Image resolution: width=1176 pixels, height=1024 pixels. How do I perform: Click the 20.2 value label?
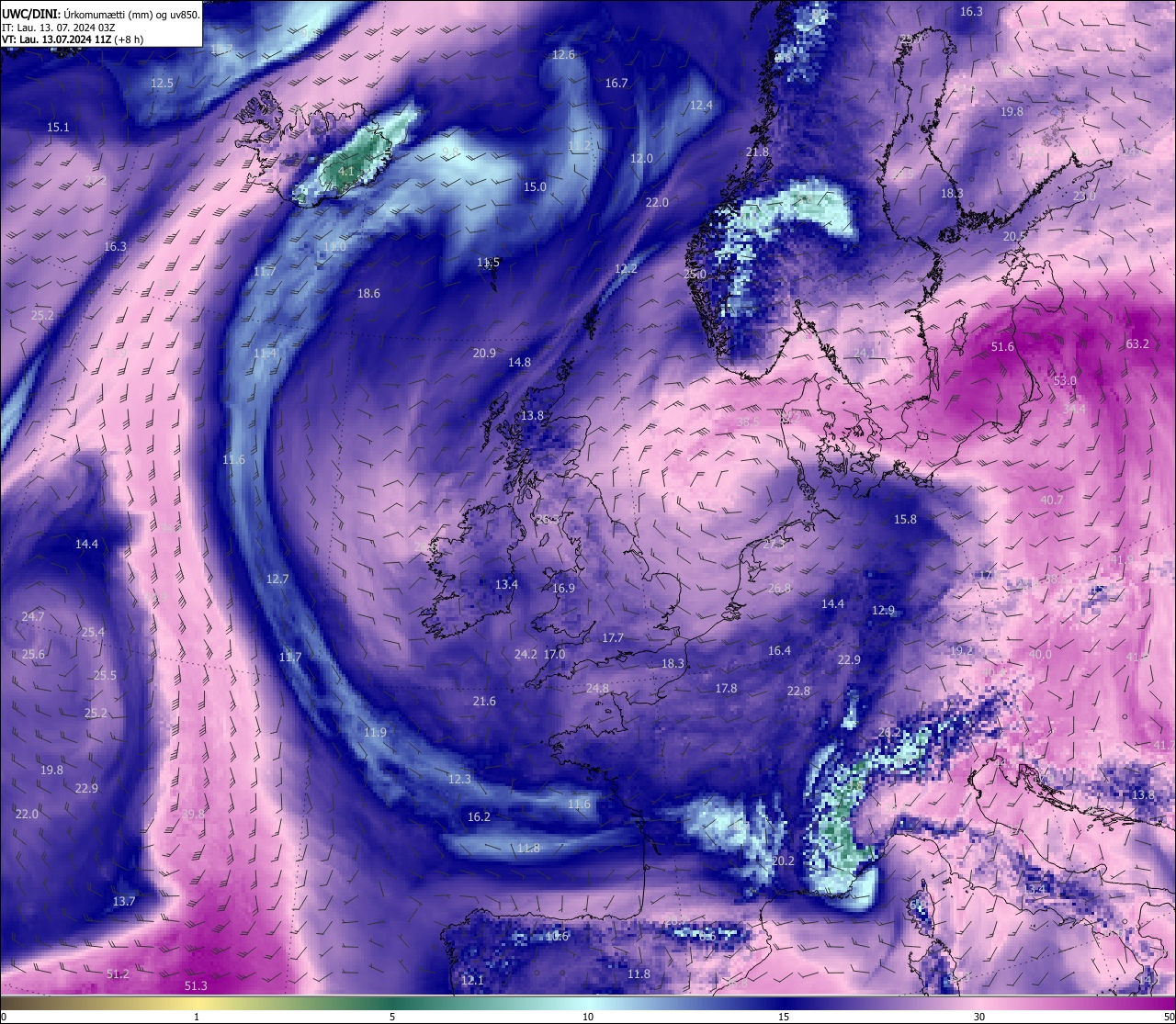(x=783, y=861)
